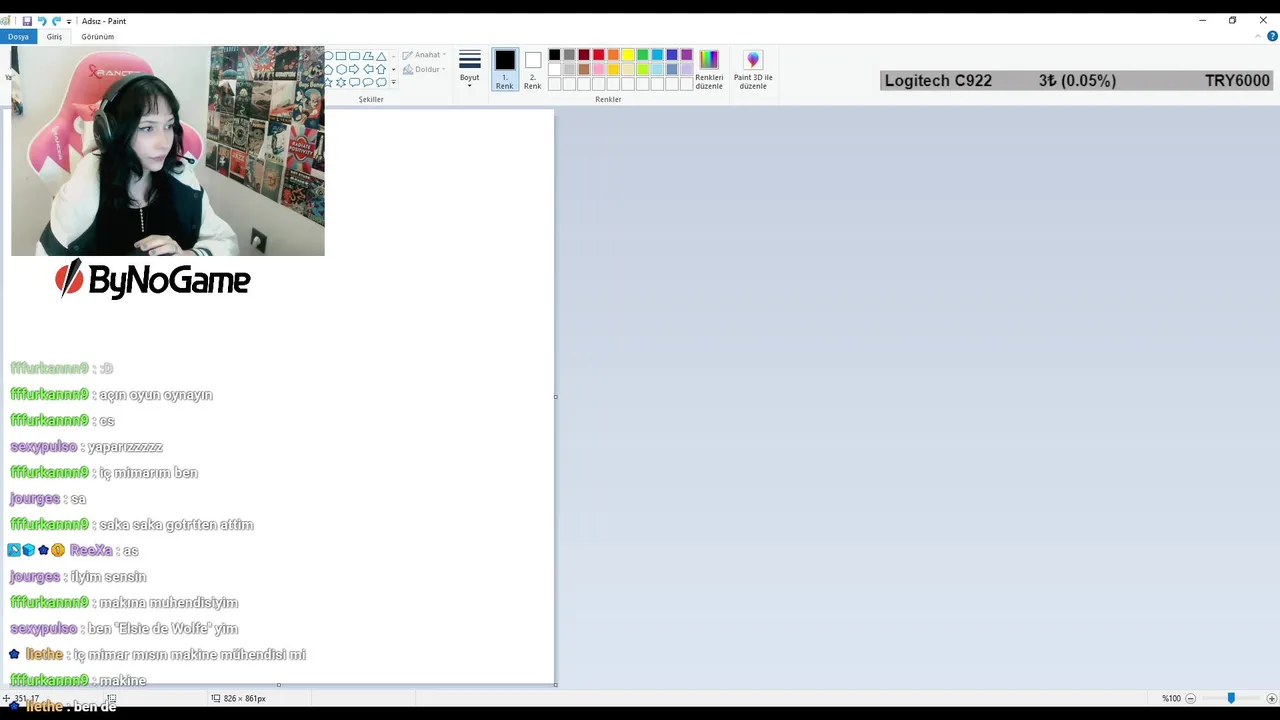Select the cloud callout shape

tap(381, 82)
